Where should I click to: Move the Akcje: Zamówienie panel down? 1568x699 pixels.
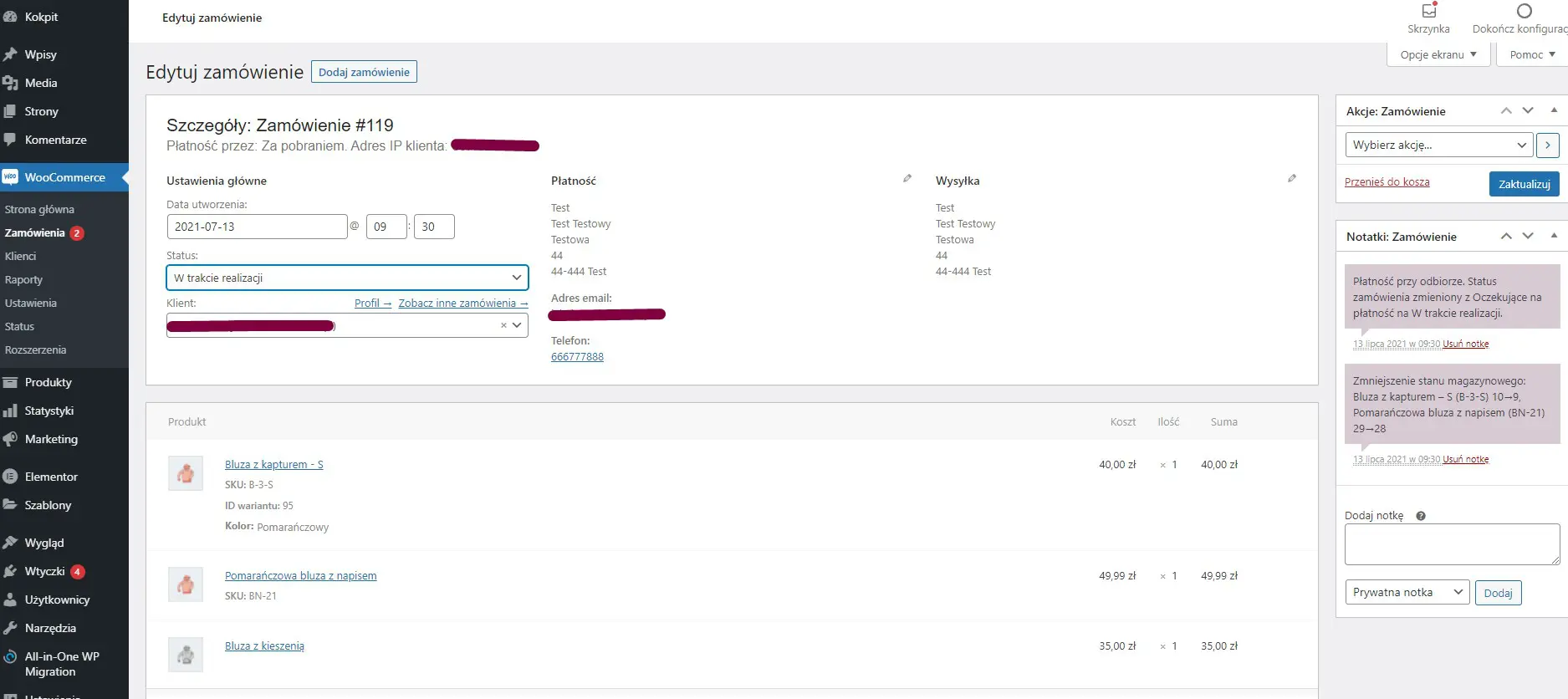click(x=1528, y=110)
